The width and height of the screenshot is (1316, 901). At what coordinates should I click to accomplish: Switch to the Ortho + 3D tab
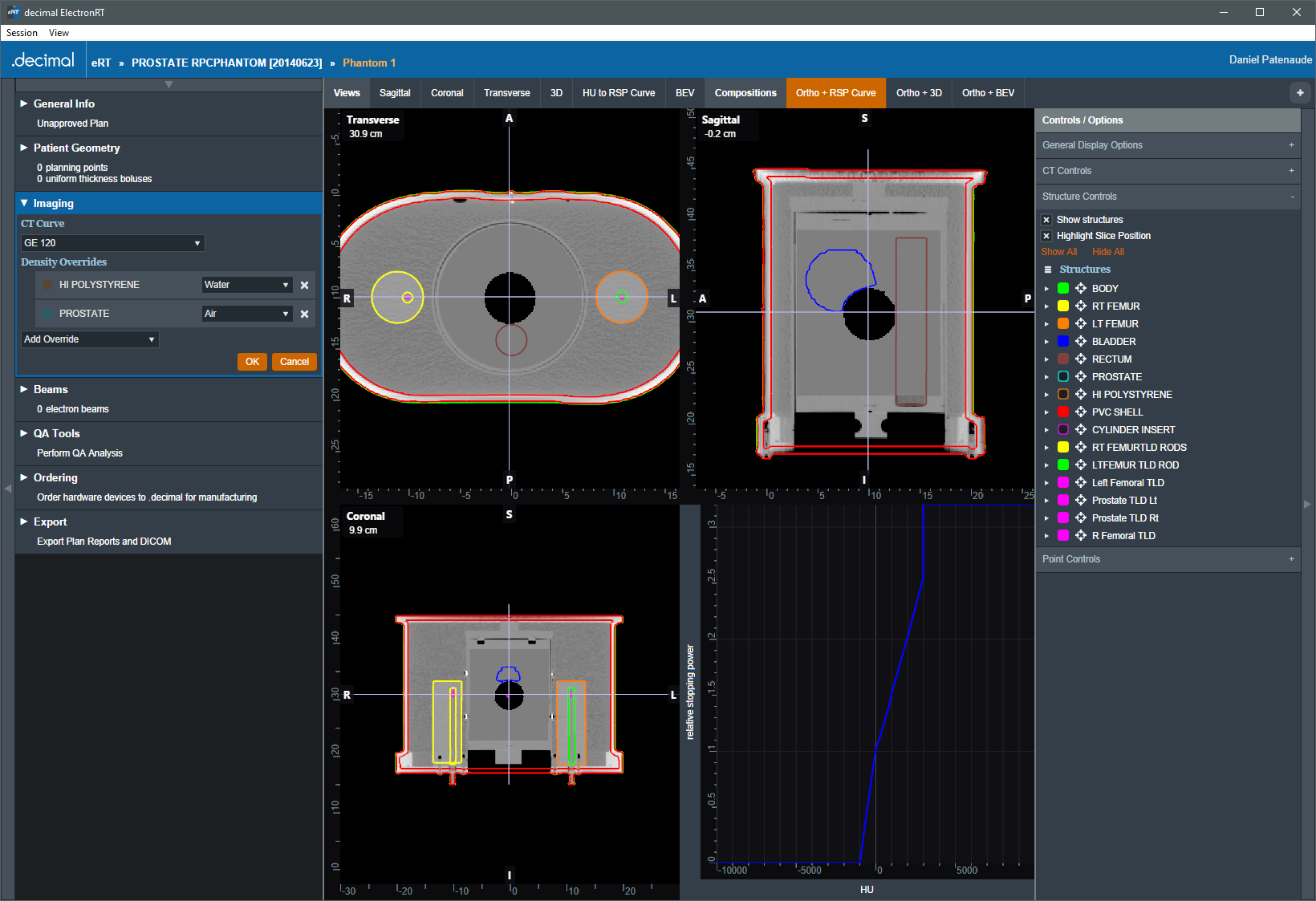[919, 93]
